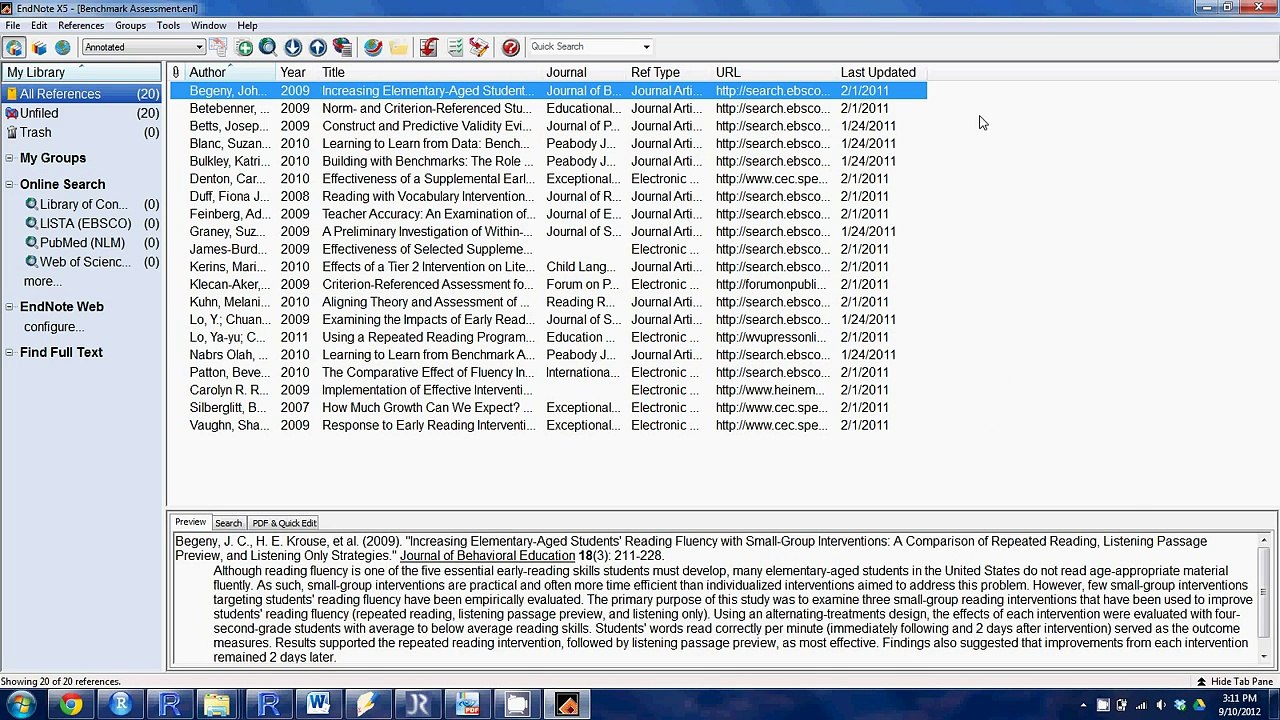
Task: Select the Trash group
Action: (x=82, y=132)
